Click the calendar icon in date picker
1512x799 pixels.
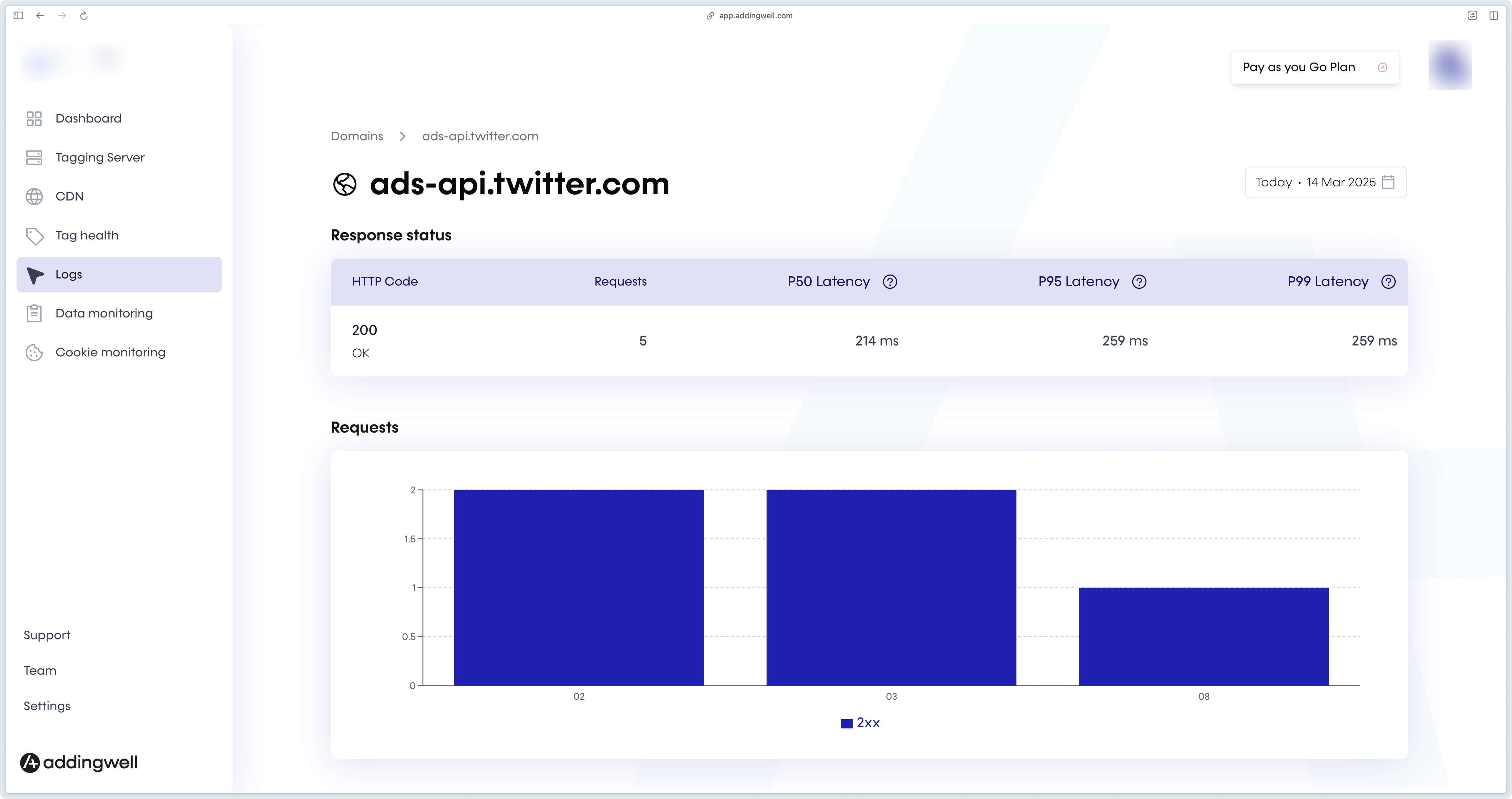pos(1388,182)
